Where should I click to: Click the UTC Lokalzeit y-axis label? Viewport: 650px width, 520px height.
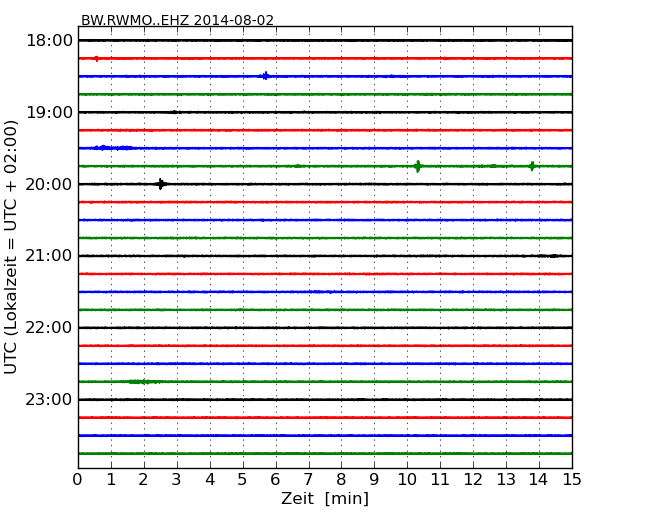[11, 247]
